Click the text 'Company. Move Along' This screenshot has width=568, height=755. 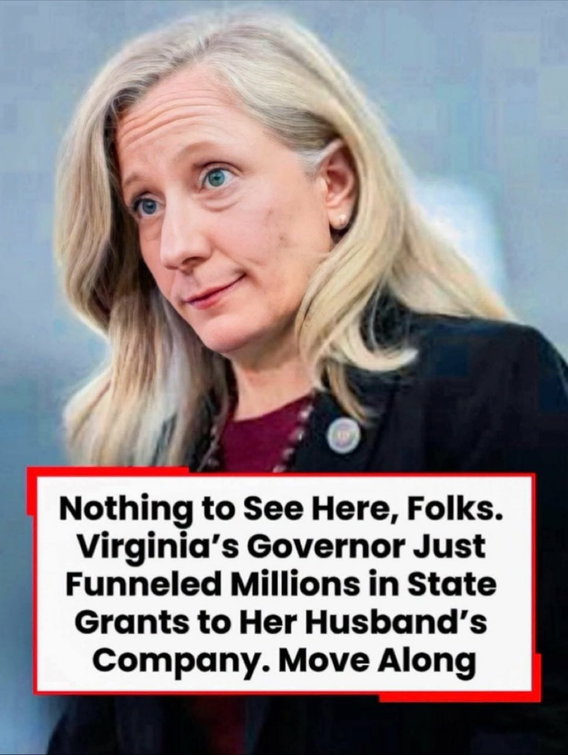pyautogui.click(x=284, y=661)
